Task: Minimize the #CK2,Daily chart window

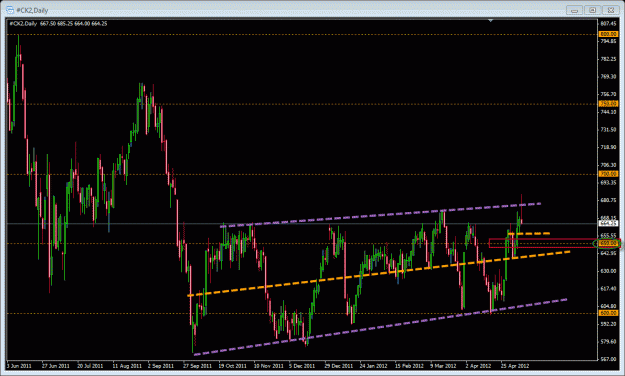Action: click(574, 10)
